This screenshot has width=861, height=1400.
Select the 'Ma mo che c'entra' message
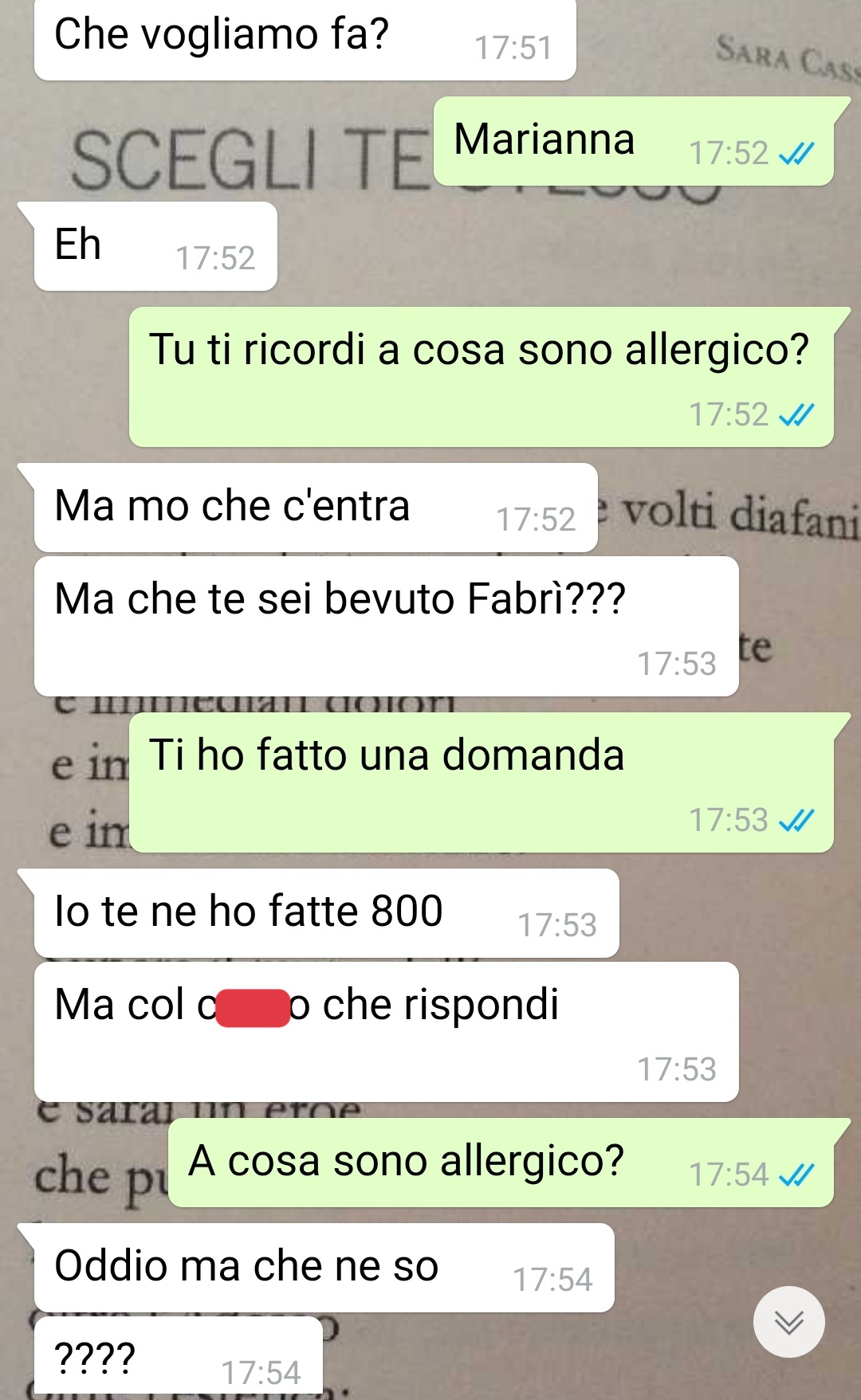(316, 508)
